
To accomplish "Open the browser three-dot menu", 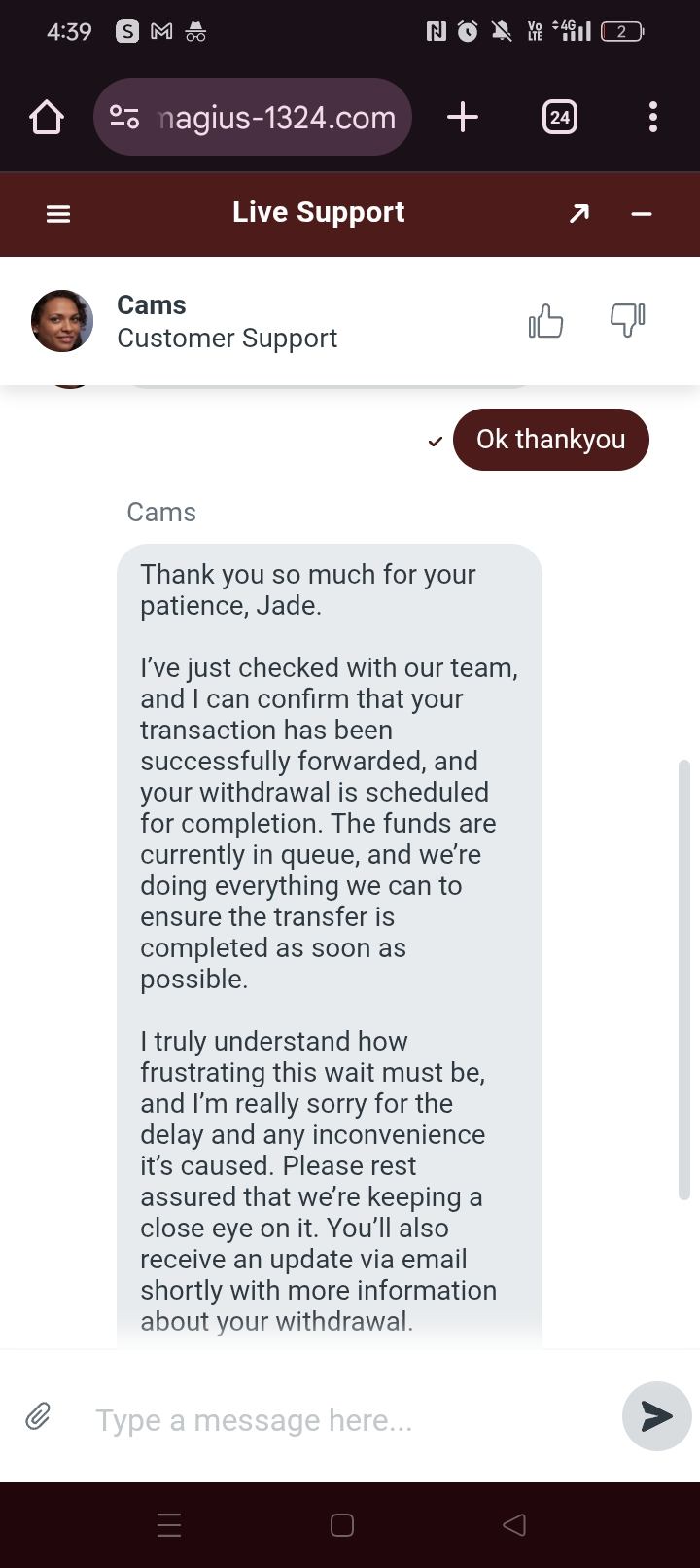I will tap(652, 118).
